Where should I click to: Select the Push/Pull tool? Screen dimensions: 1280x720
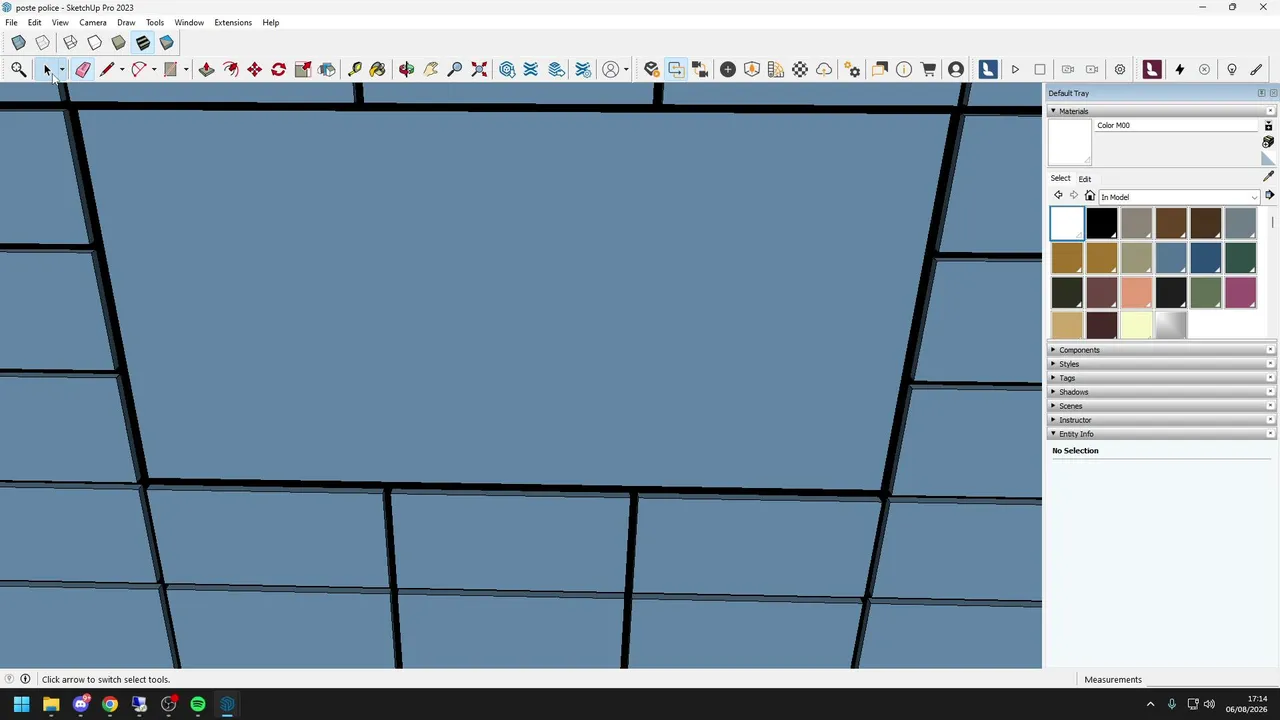tap(206, 69)
